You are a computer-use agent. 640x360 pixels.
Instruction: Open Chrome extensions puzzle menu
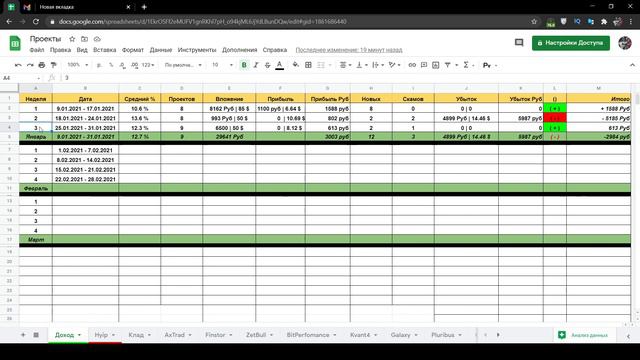click(x=604, y=21)
